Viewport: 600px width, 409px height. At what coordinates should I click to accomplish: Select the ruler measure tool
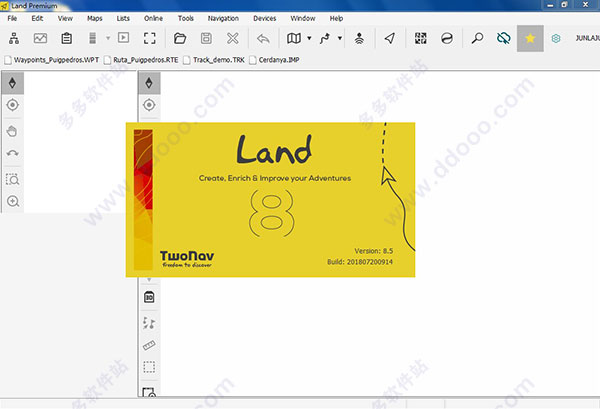[149, 345]
